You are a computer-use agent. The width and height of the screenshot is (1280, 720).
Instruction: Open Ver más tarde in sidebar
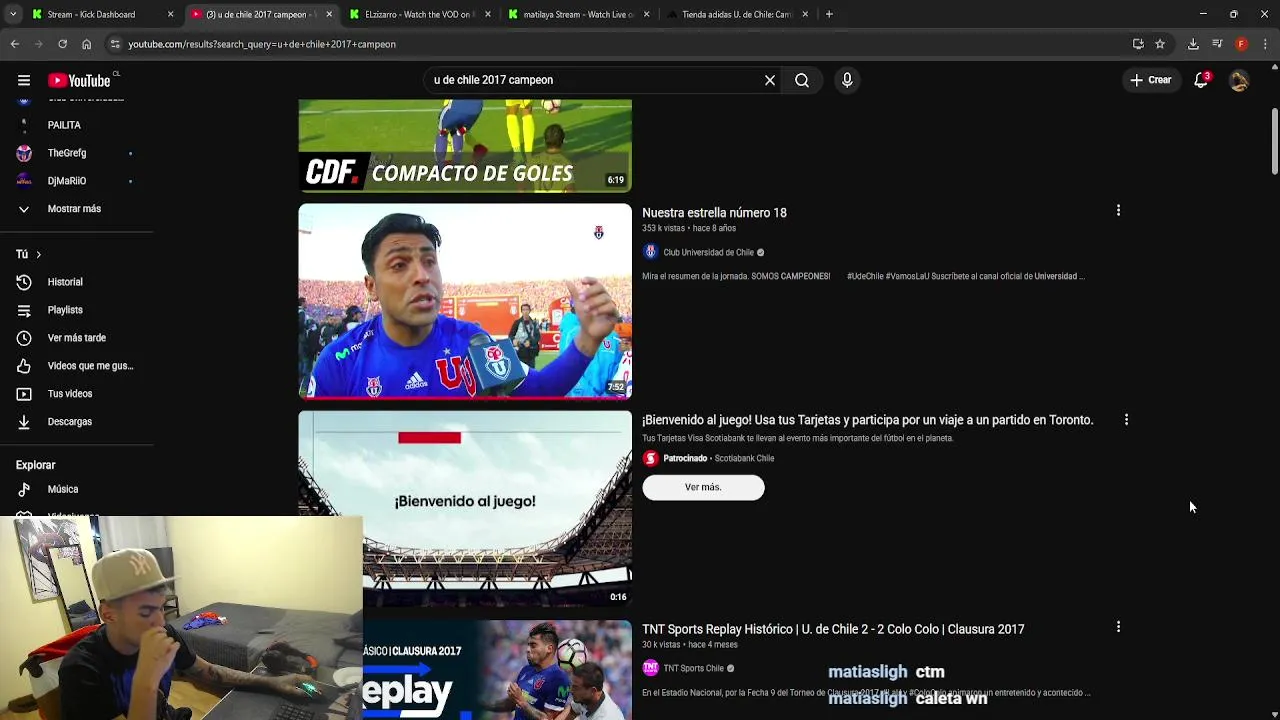pyautogui.click(x=76, y=338)
